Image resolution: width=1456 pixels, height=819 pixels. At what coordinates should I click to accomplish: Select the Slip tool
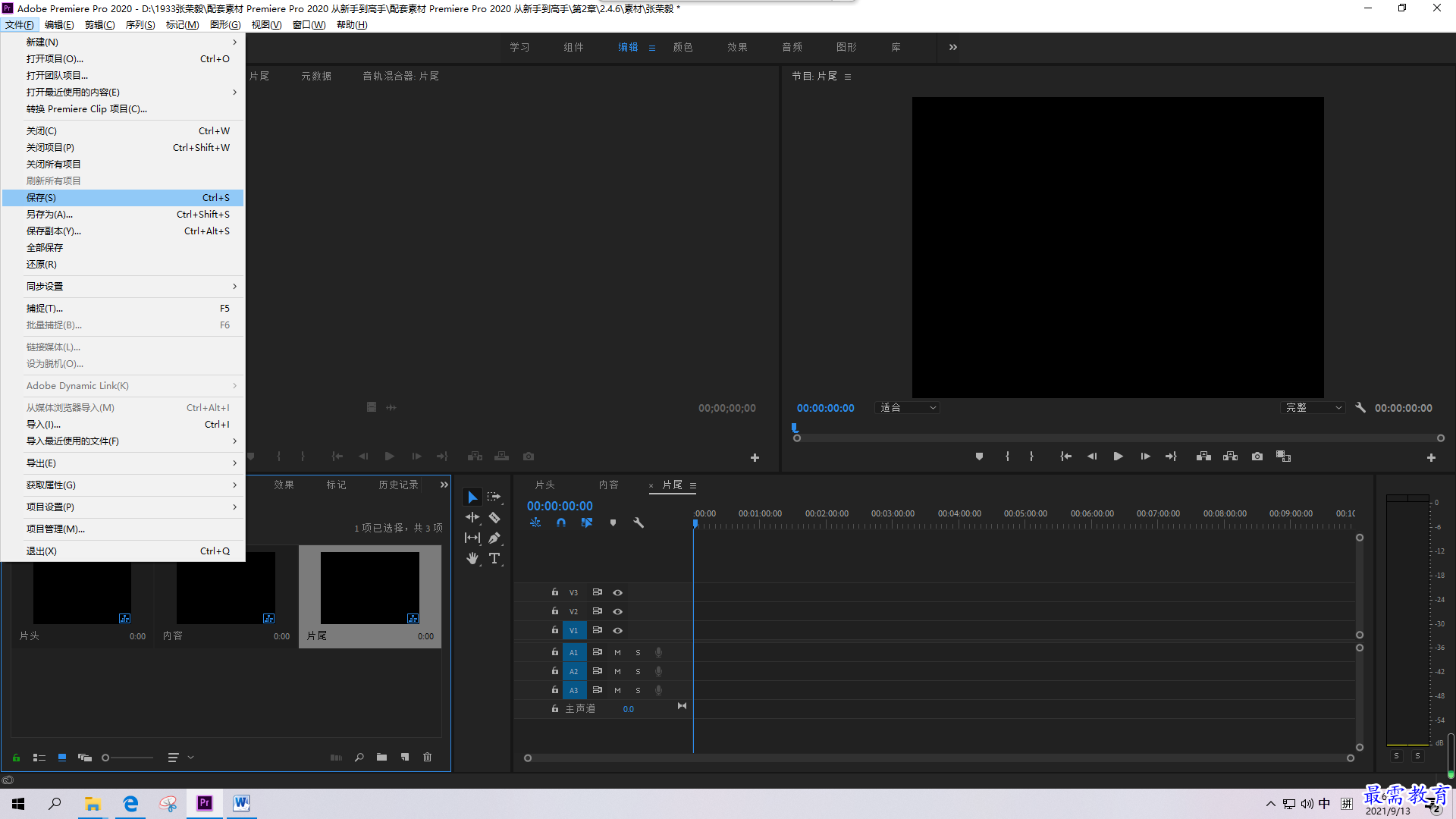[472, 538]
